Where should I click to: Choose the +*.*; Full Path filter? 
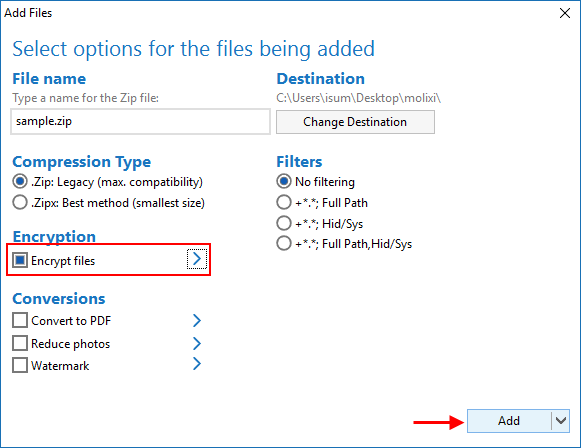point(284,202)
